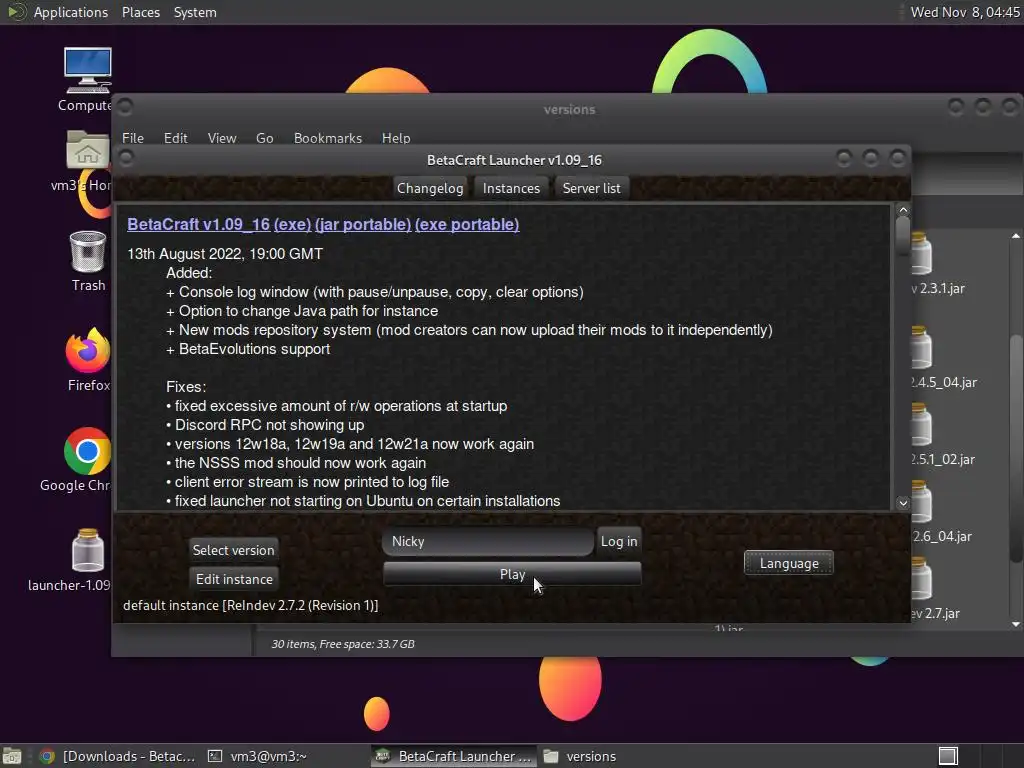The image size is (1024, 768).
Task: Select the 2.7.jar file icon
Action: pyautogui.click(x=920, y=579)
